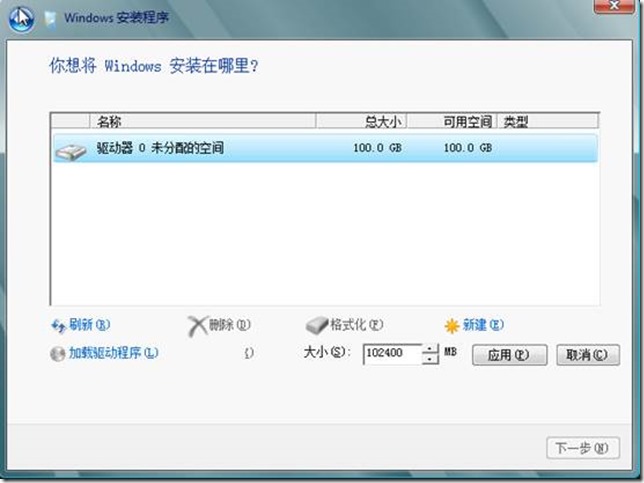Click the 刷新(R) refresh link
644x483 pixels.
coord(90,325)
